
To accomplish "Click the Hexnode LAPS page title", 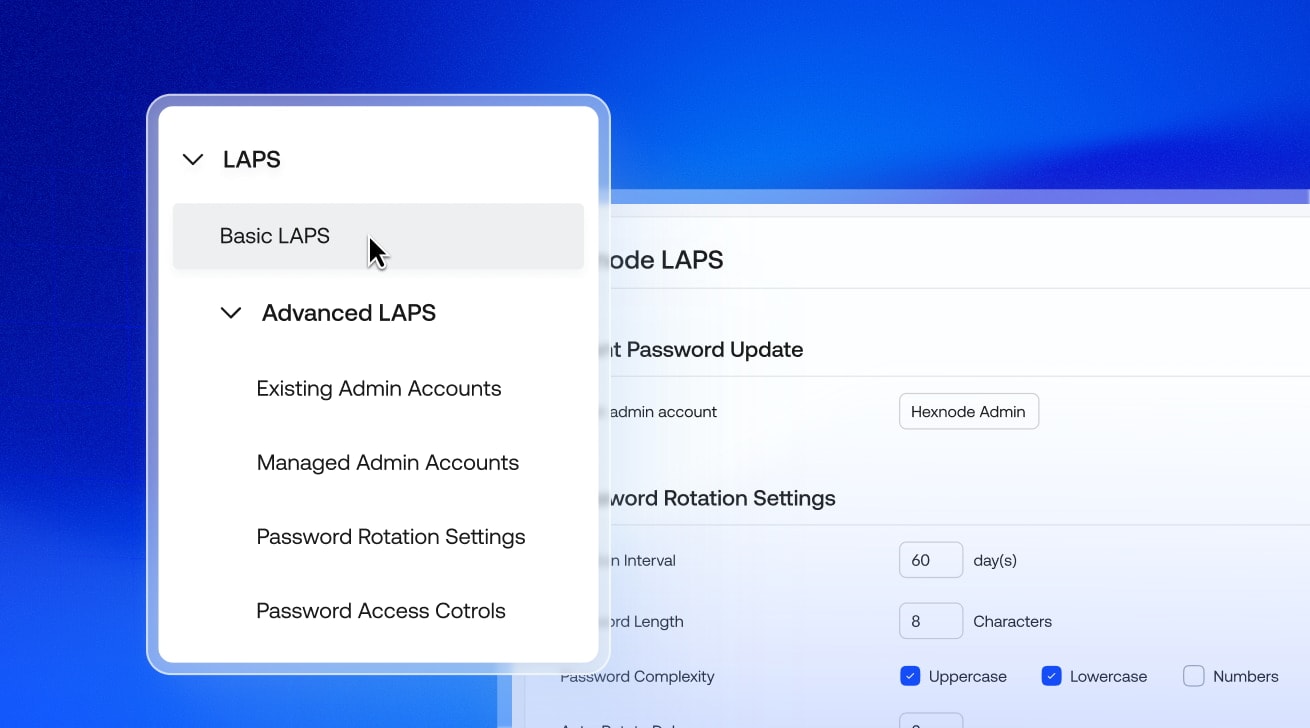I will [668, 260].
